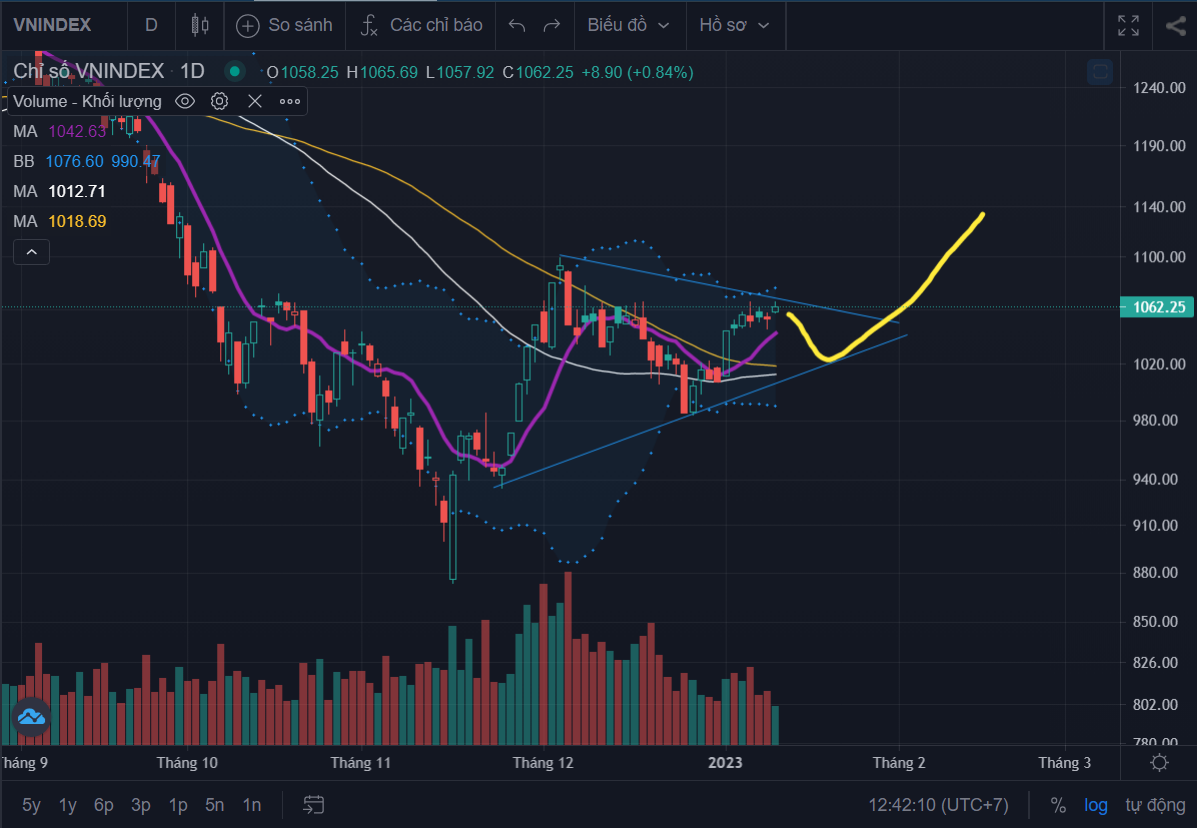The height and width of the screenshot is (828, 1197).
Task: Click the 1D interval label in legend
Action: 192,72
